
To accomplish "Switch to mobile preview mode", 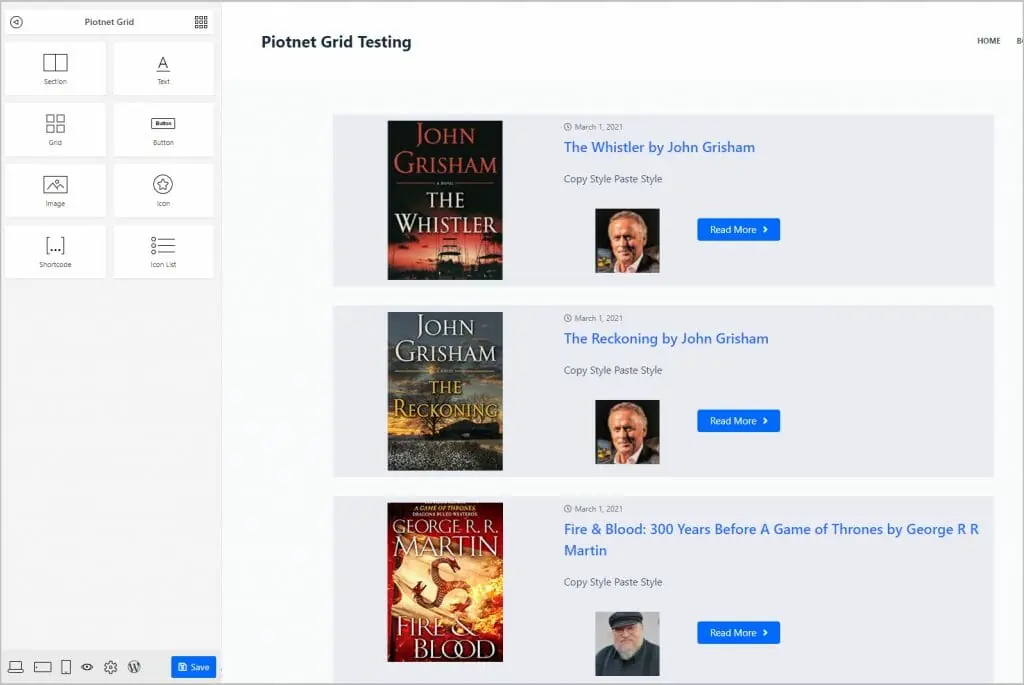I will [64, 667].
